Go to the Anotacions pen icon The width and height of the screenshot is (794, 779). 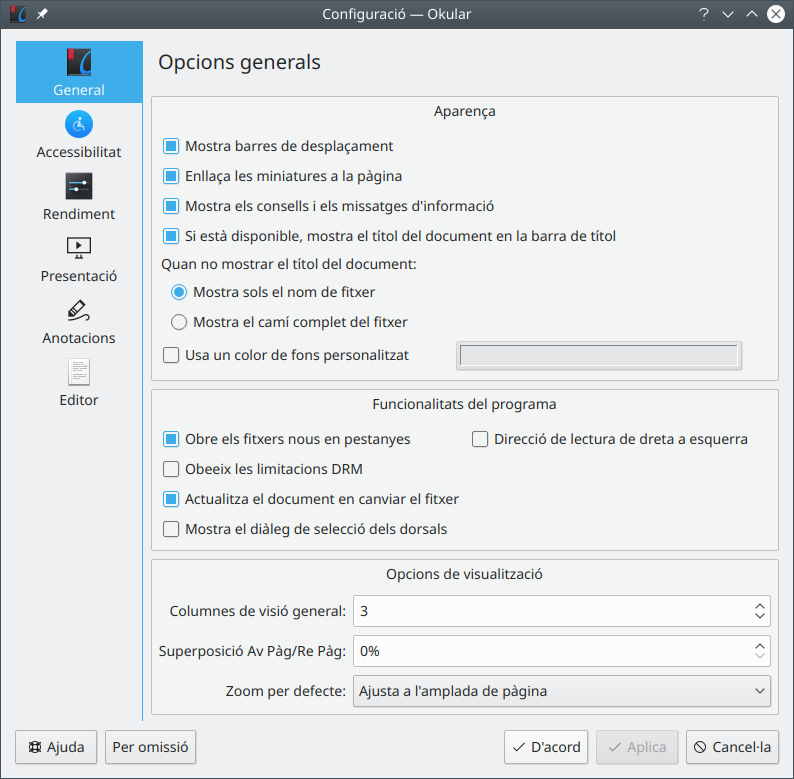coord(79,310)
